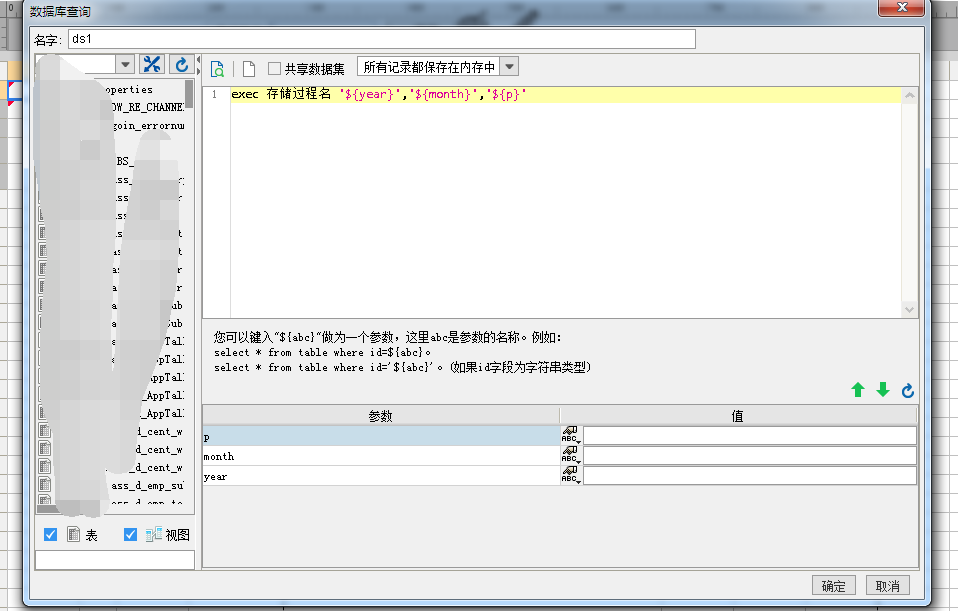Screen dimensions: 958x611
Task: Open the 所有记录都保存在内存中 dropdown
Action: [x=509, y=67]
